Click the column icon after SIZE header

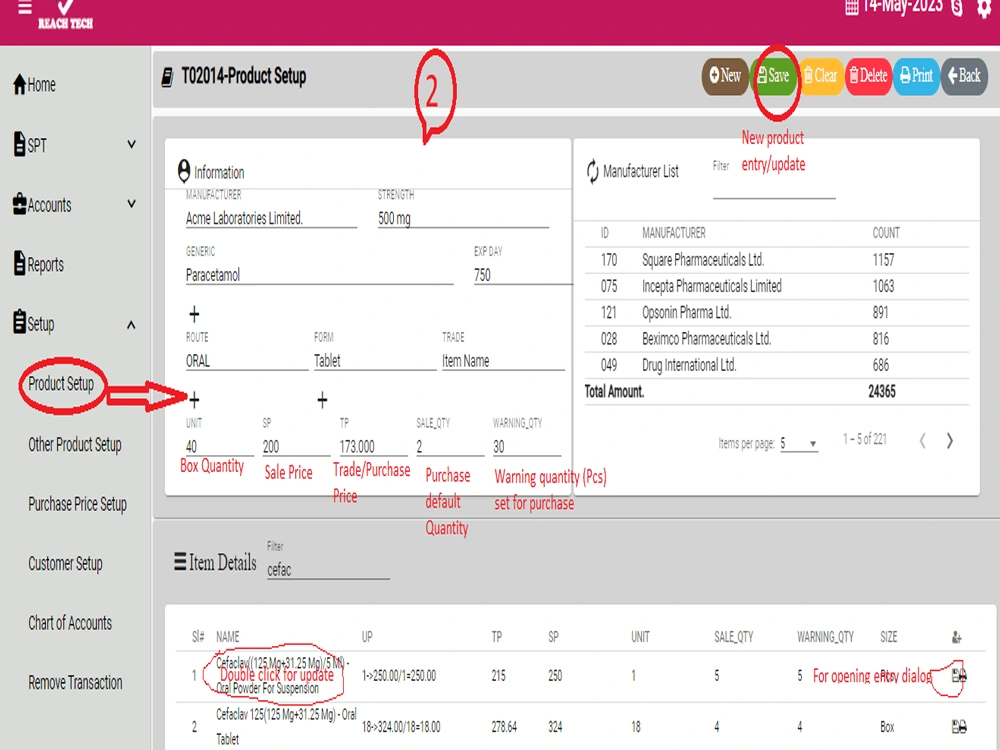coord(957,636)
